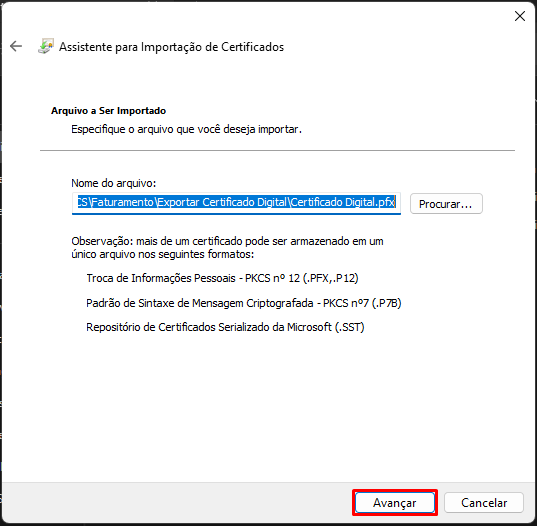Close the certificate import wizard window

[520, 16]
